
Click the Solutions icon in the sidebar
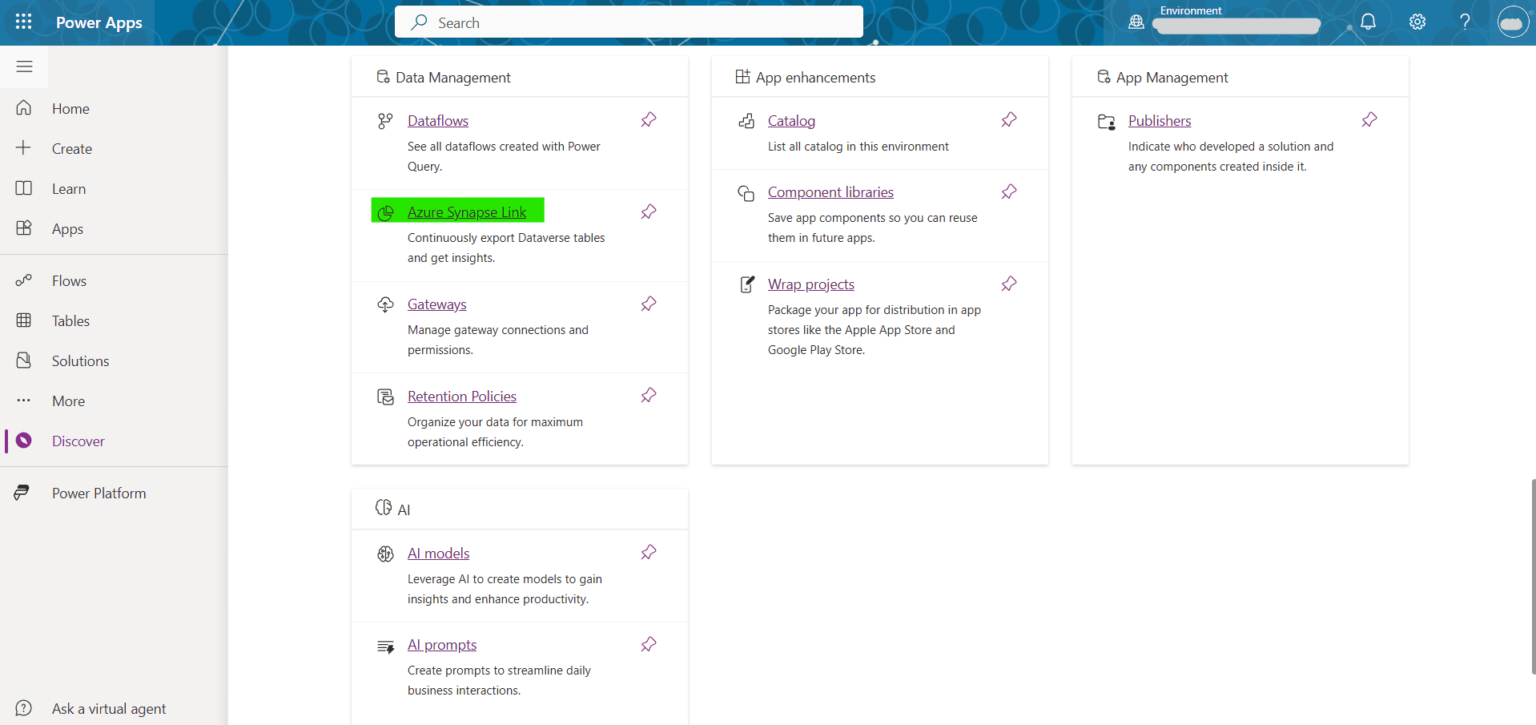pyautogui.click(x=24, y=360)
